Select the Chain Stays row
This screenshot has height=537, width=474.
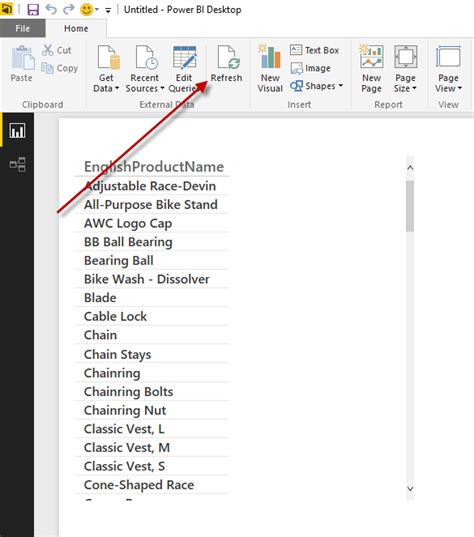tap(152, 354)
